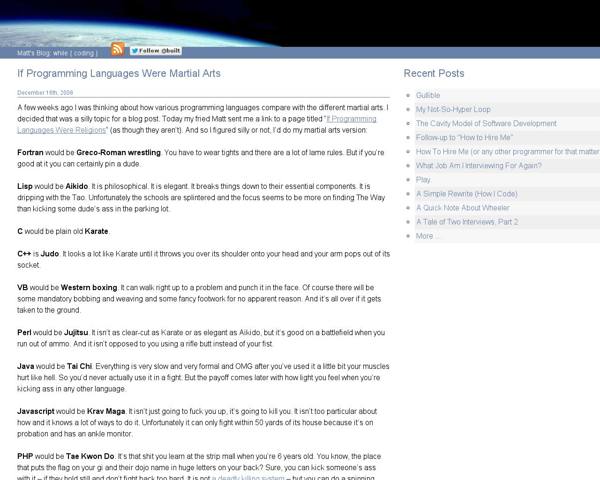Go to the post titled Play
The height and width of the screenshot is (480, 600).
423,180
